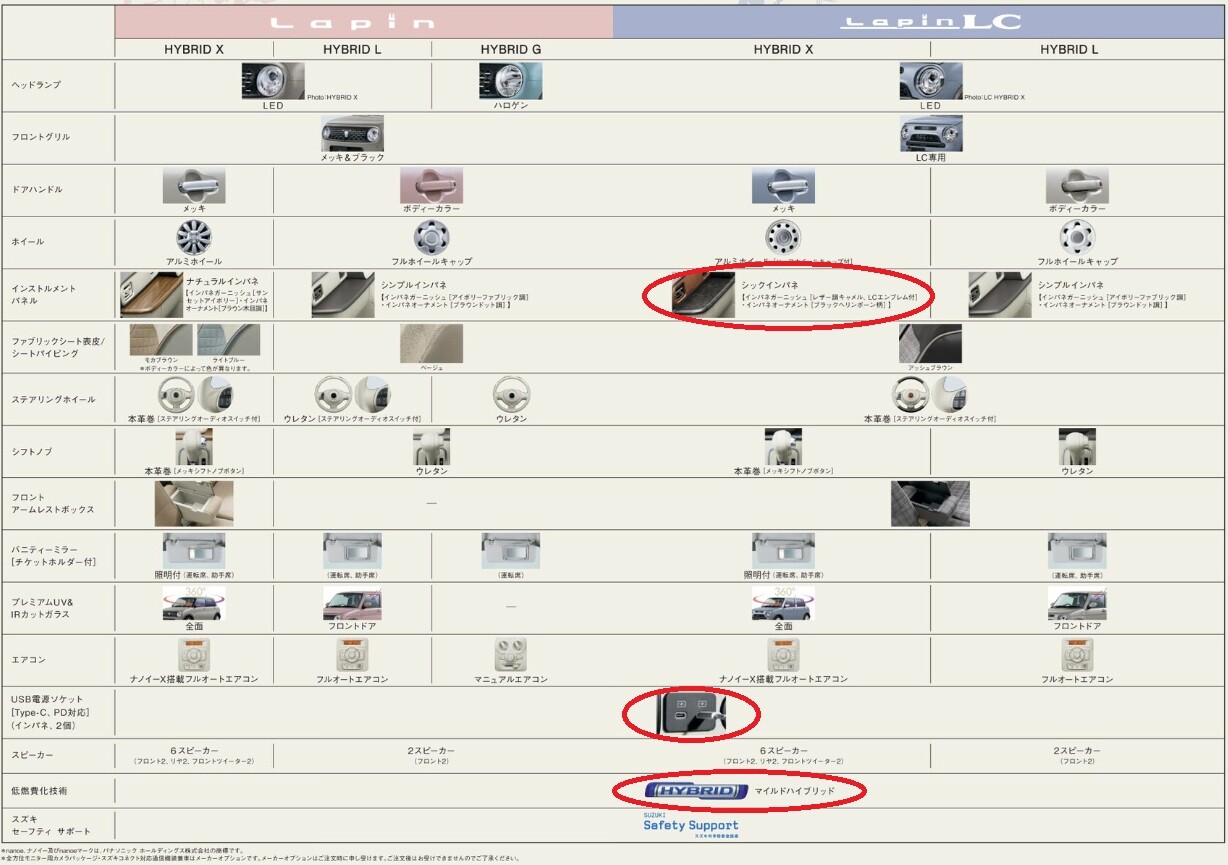Click the Lapin LC front armrest box photo
1228x865 pixels.
pos(930,503)
